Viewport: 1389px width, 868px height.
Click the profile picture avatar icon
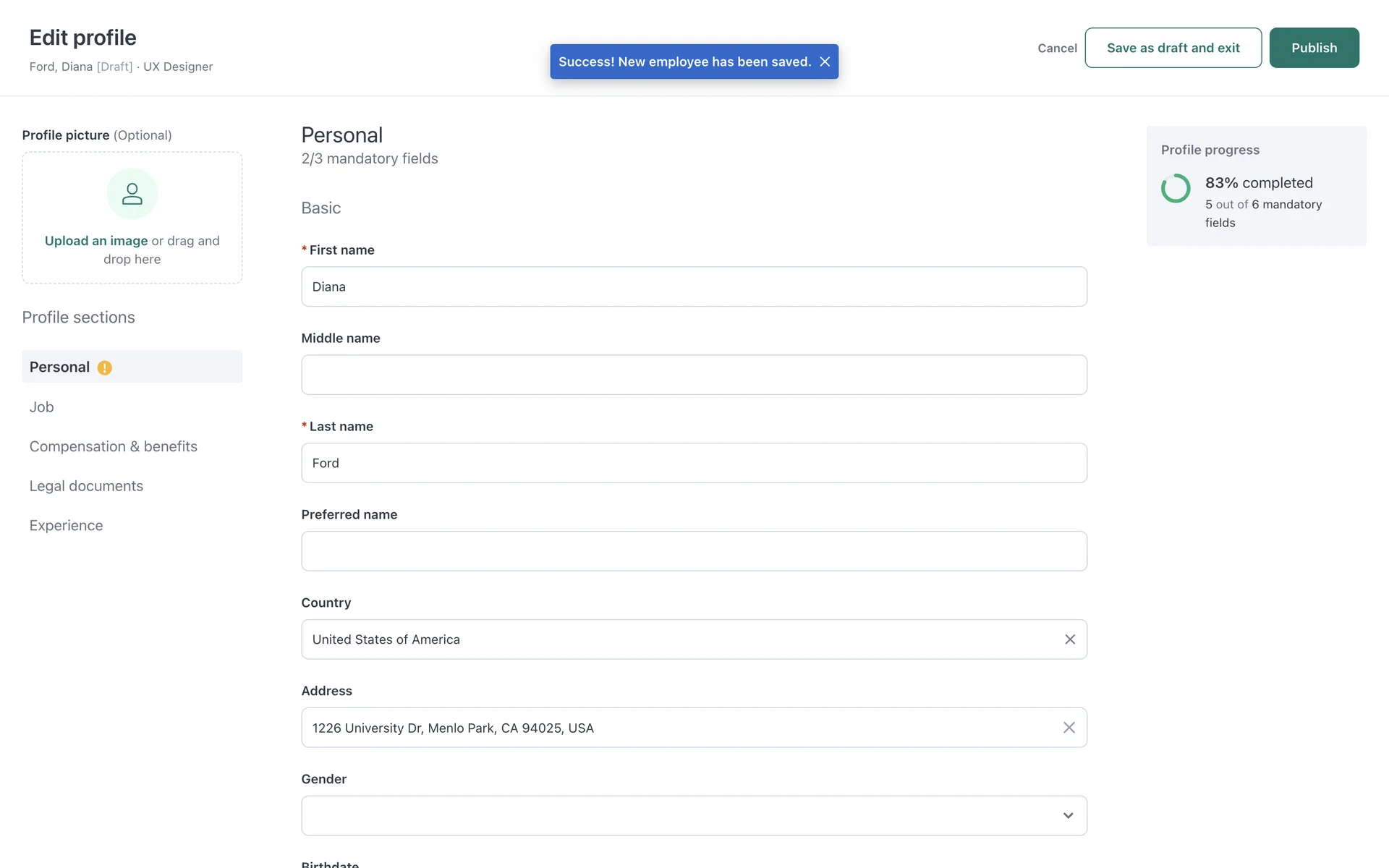tap(132, 194)
